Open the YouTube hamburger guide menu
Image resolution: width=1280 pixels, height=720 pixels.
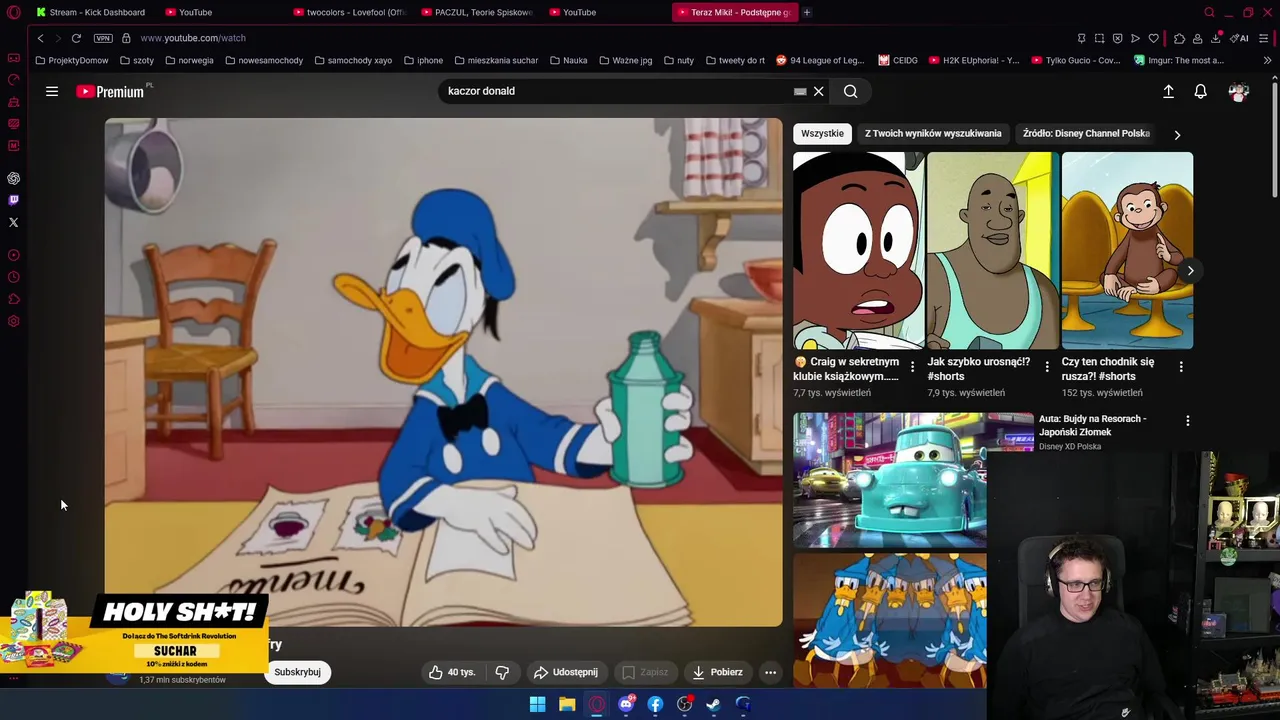coord(52,91)
